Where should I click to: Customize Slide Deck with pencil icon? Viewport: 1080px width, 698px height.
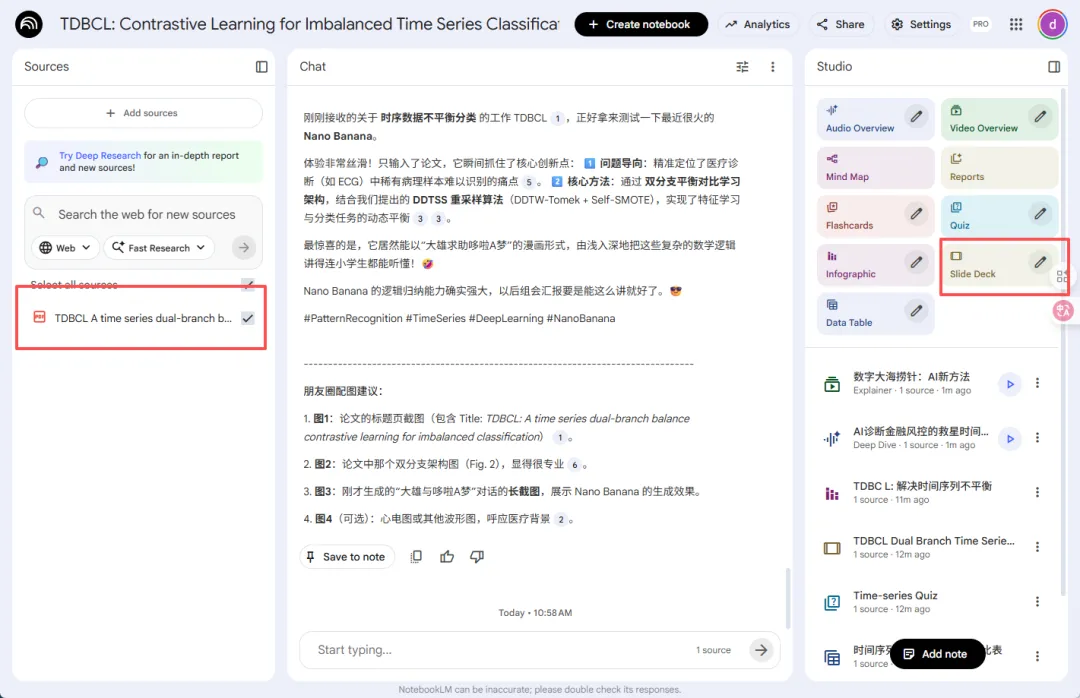click(x=1040, y=262)
